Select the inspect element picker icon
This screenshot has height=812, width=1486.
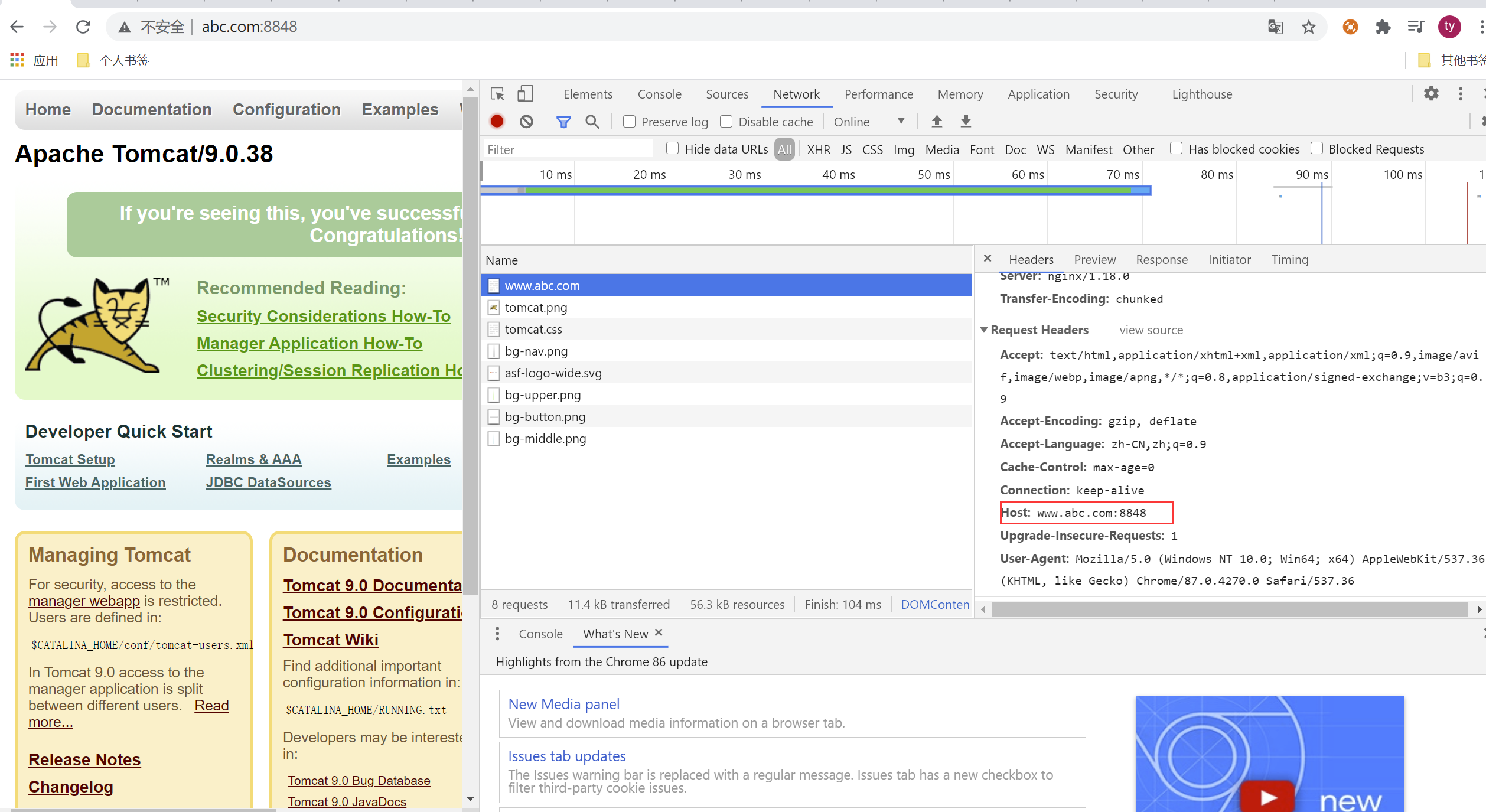pyautogui.click(x=497, y=94)
